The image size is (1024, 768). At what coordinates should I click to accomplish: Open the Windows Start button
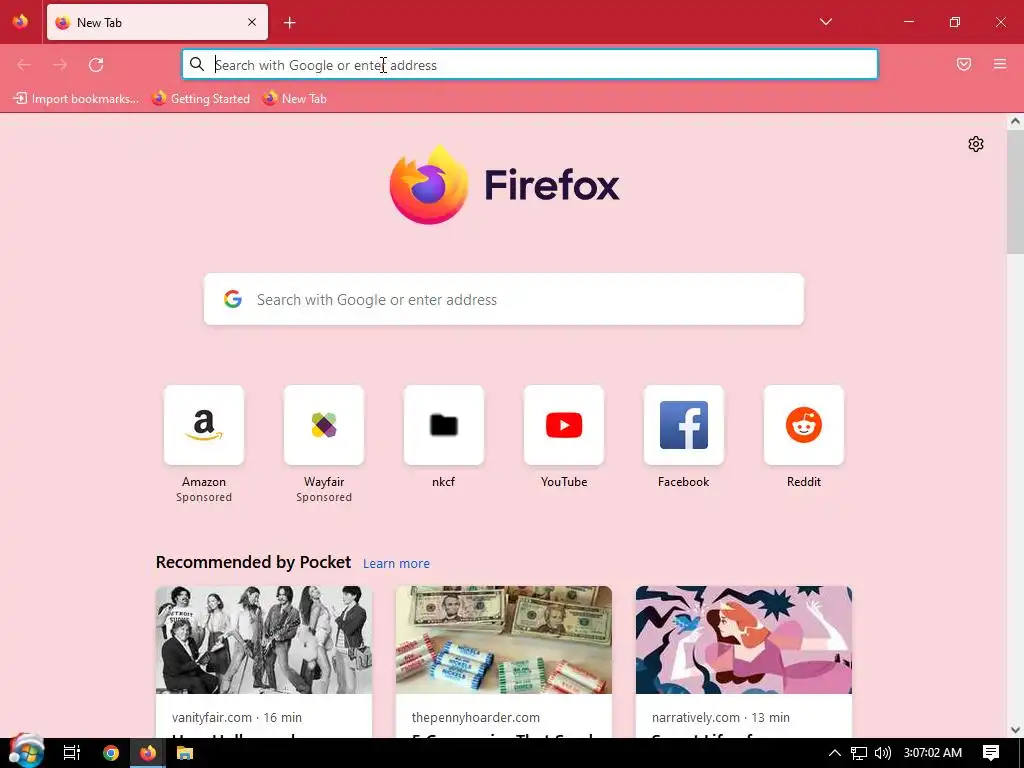(x=26, y=752)
